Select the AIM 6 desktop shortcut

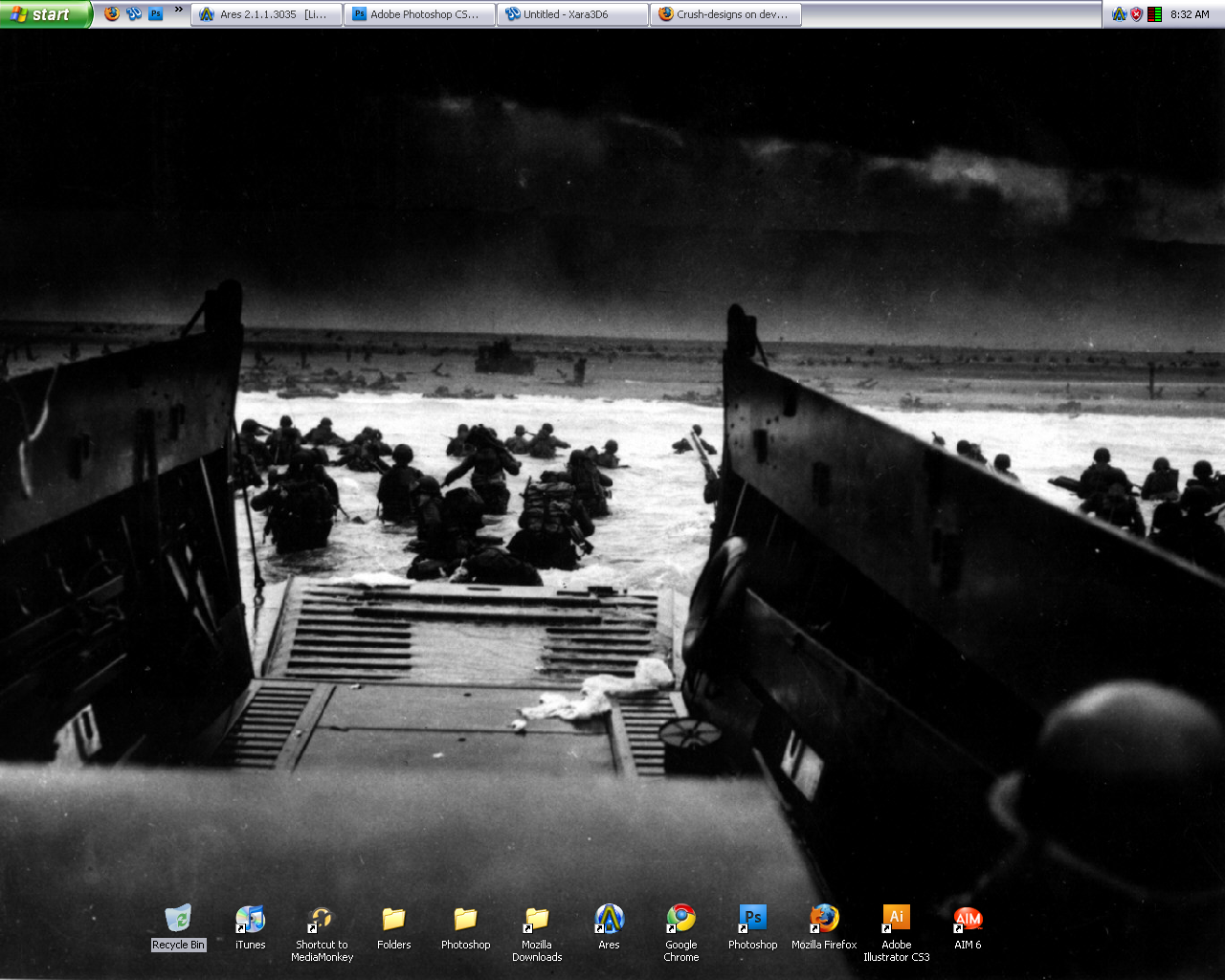[x=969, y=927]
